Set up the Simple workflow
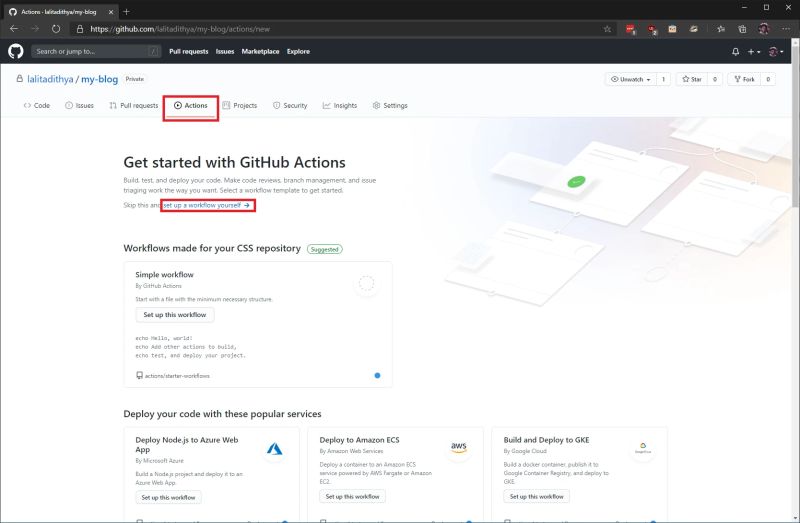This screenshot has height=523, width=800. point(175,315)
